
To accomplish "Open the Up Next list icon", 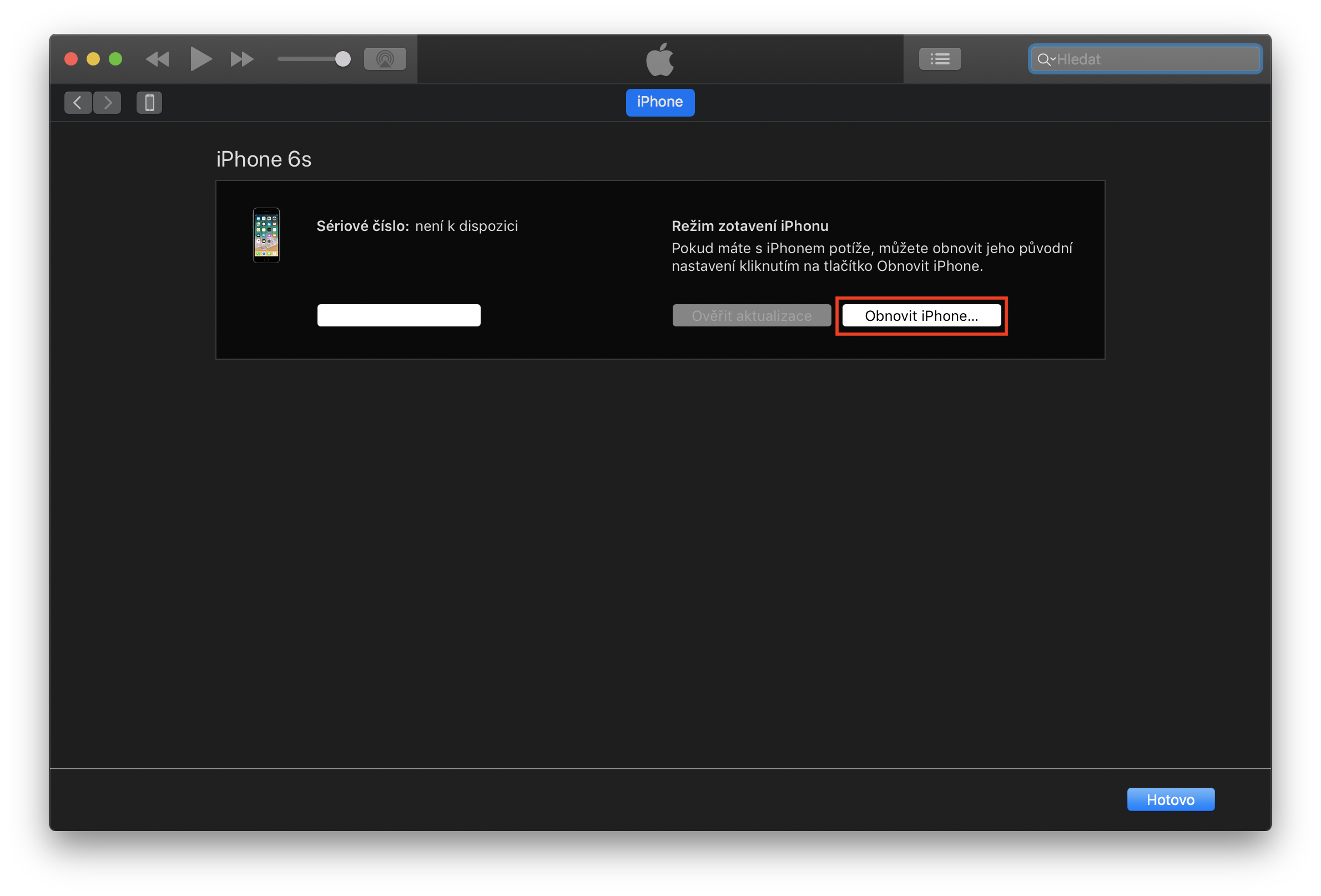I will 940,59.
